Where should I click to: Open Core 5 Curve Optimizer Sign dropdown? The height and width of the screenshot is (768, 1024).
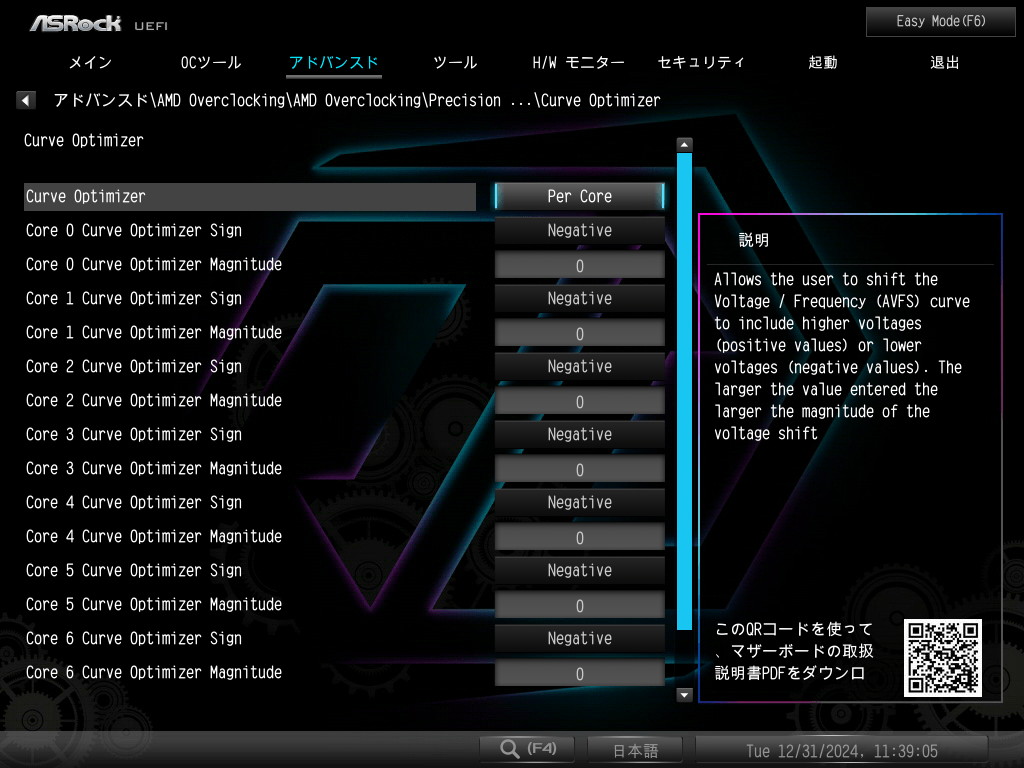pos(579,570)
